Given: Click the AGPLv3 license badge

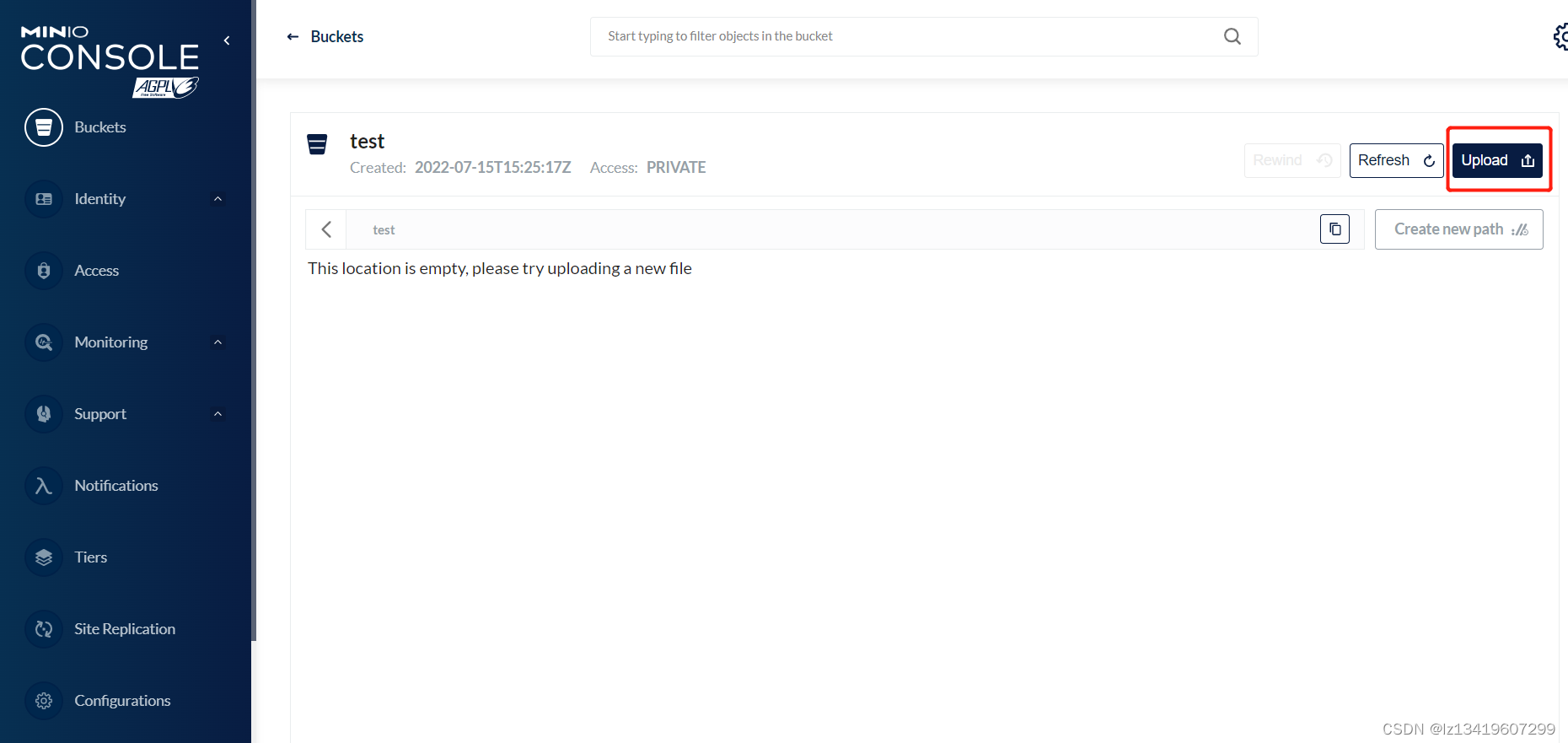Looking at the screenshot, I should pos(165,87).
